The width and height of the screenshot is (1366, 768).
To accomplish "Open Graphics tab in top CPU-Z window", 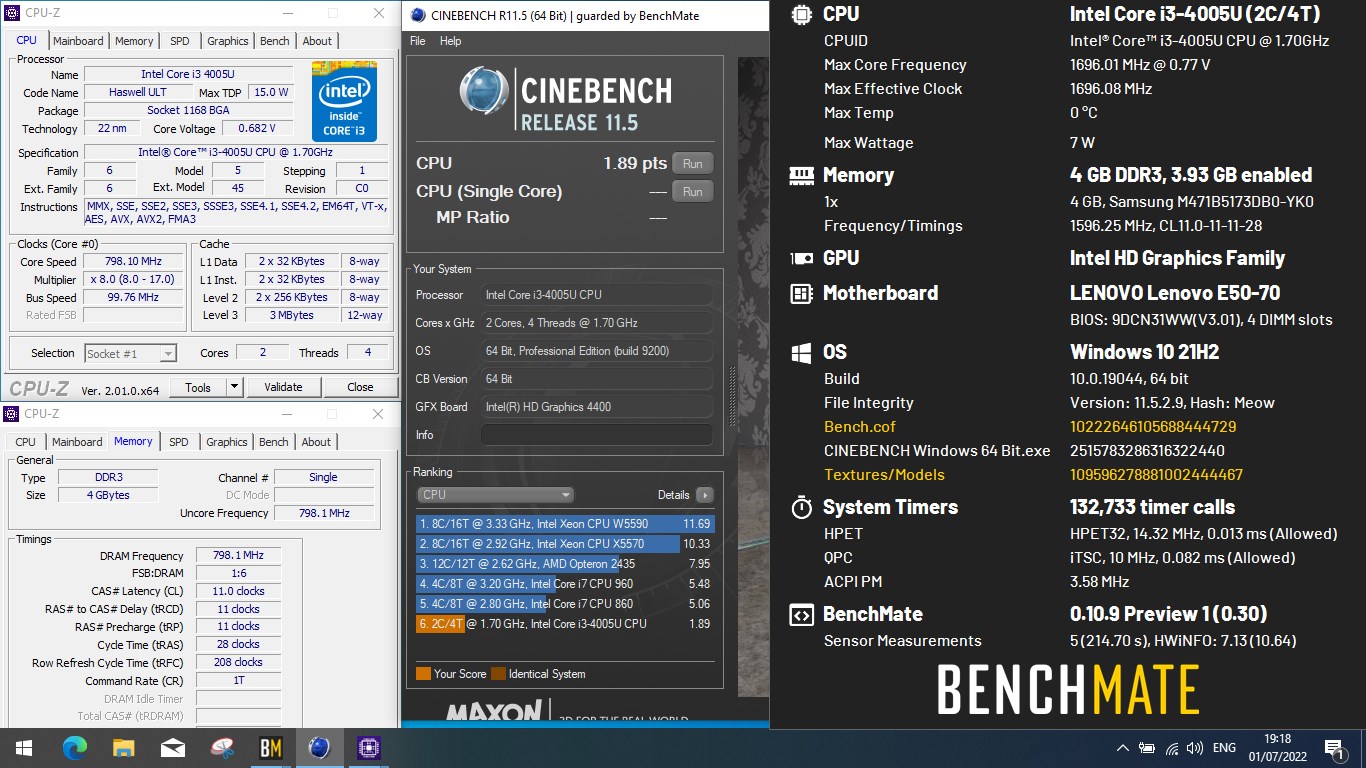I will pos(227,41).
